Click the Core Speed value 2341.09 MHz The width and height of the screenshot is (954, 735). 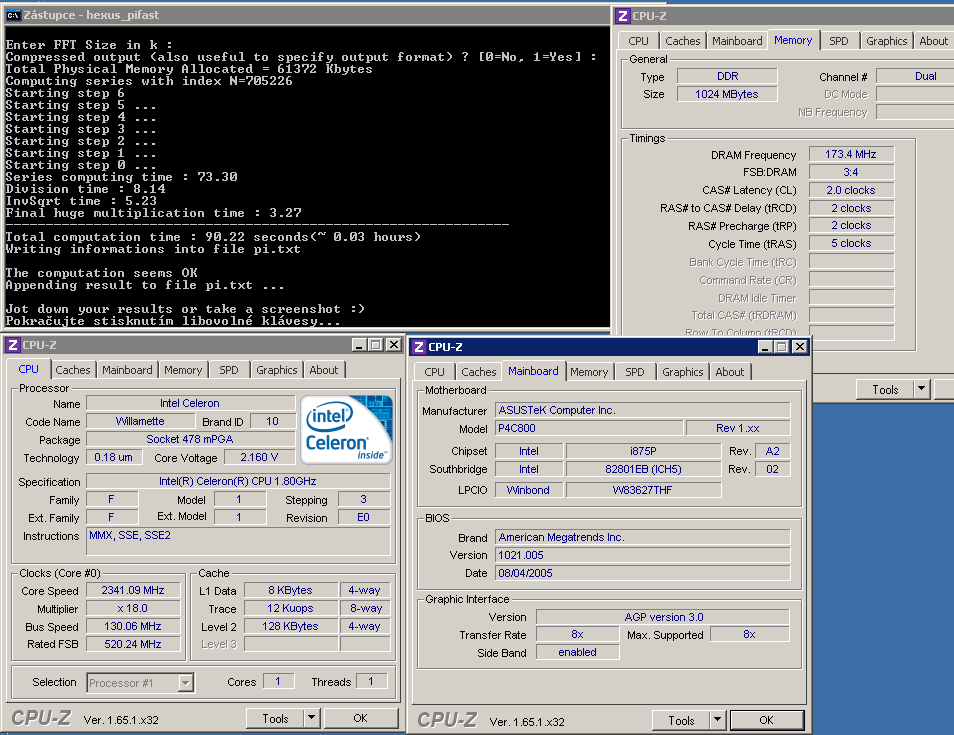(133, 590)
